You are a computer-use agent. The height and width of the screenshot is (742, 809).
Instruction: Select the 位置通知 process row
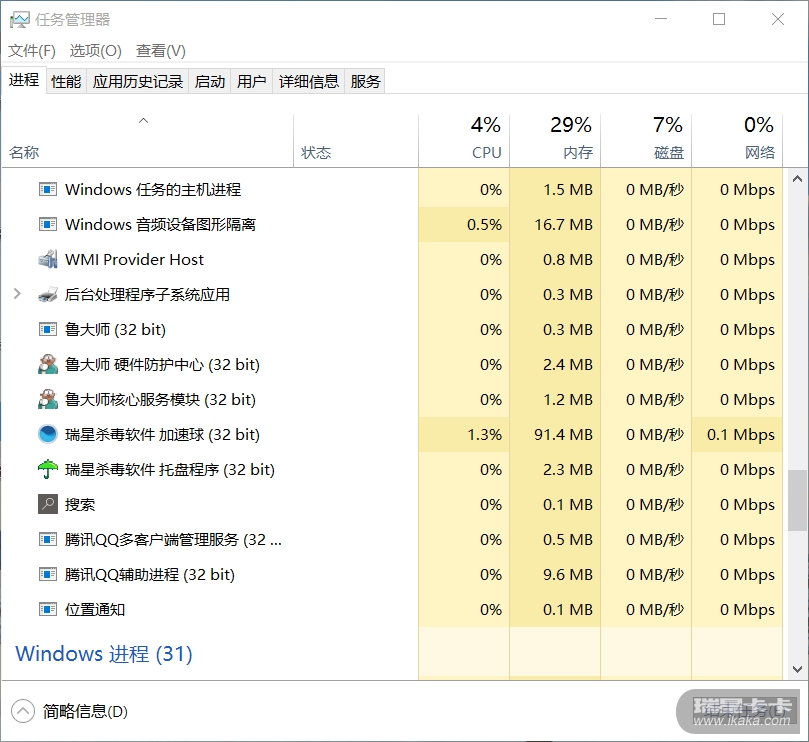(x=392, y=609)
